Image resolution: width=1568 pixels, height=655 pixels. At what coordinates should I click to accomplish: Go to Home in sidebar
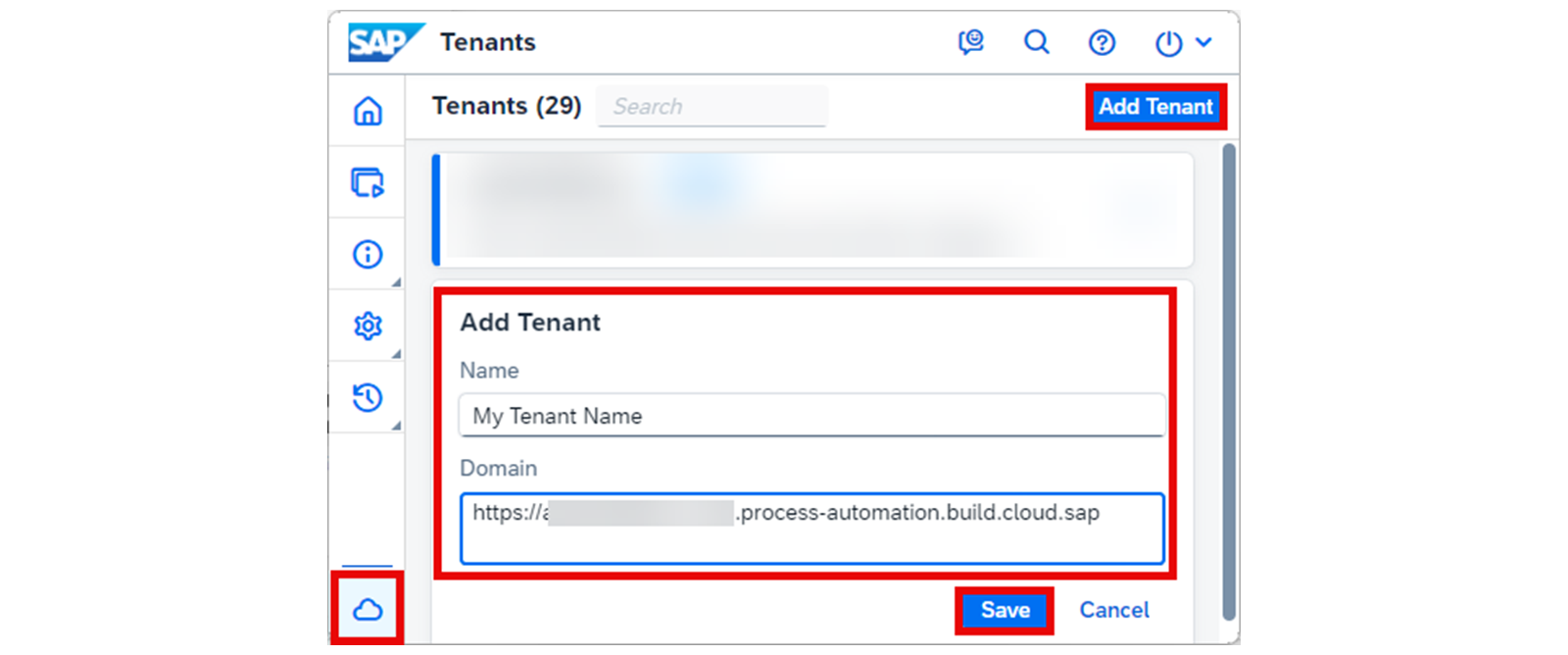click(367, 111)
